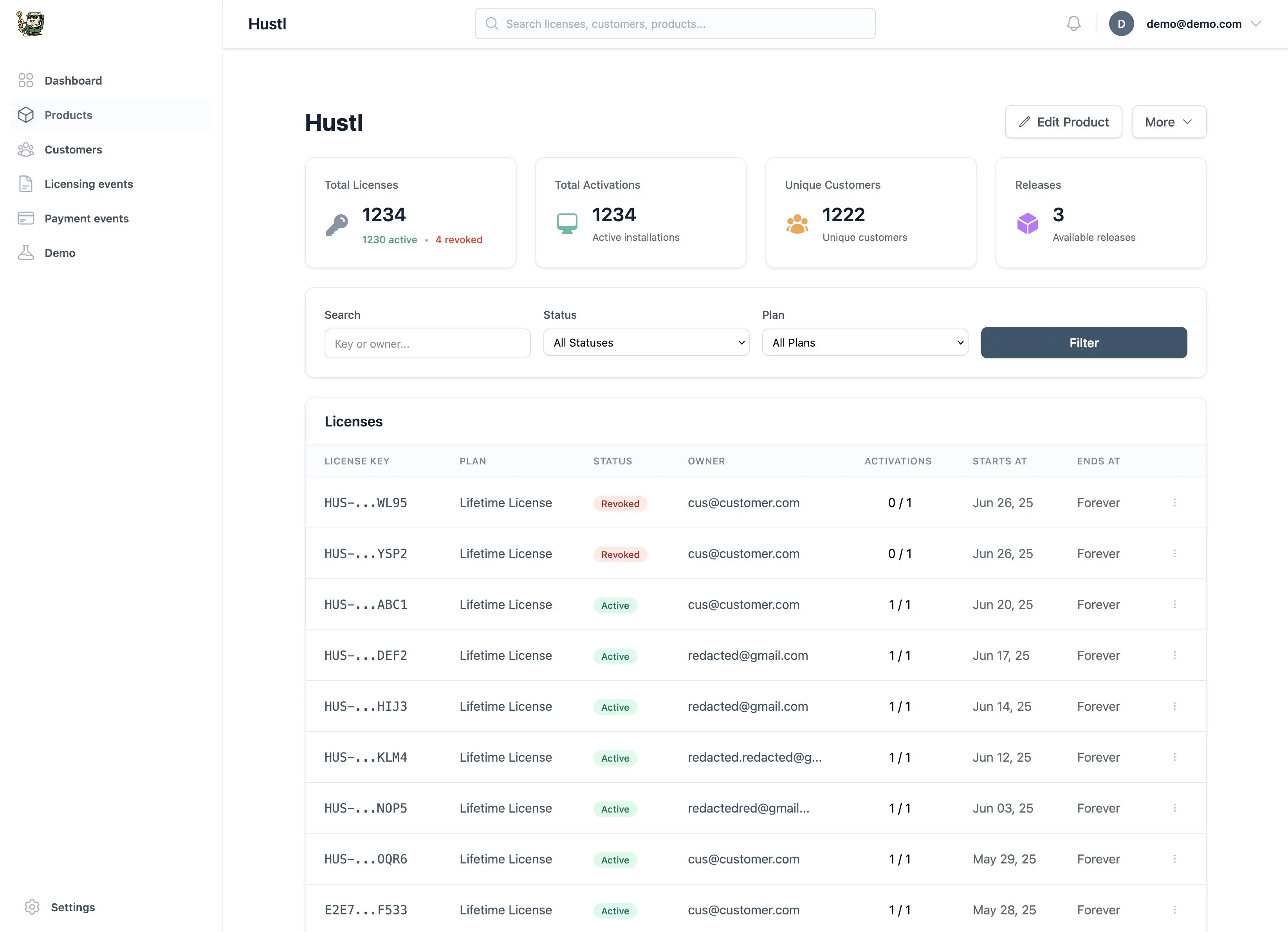
Task: Select the Dashboard grid icon
Action: (x=25, y=80)
